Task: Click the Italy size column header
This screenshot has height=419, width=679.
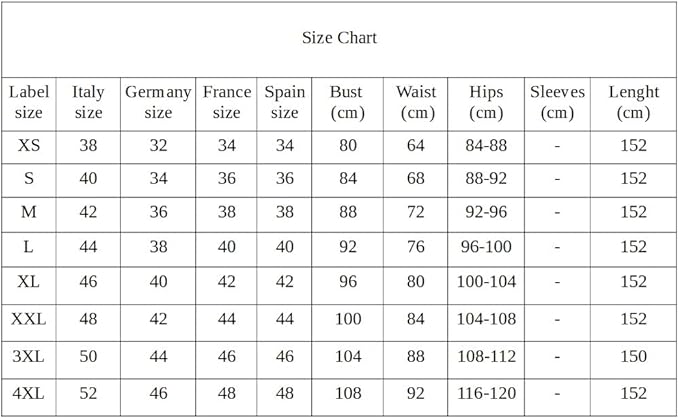Action: coord(88,102)
